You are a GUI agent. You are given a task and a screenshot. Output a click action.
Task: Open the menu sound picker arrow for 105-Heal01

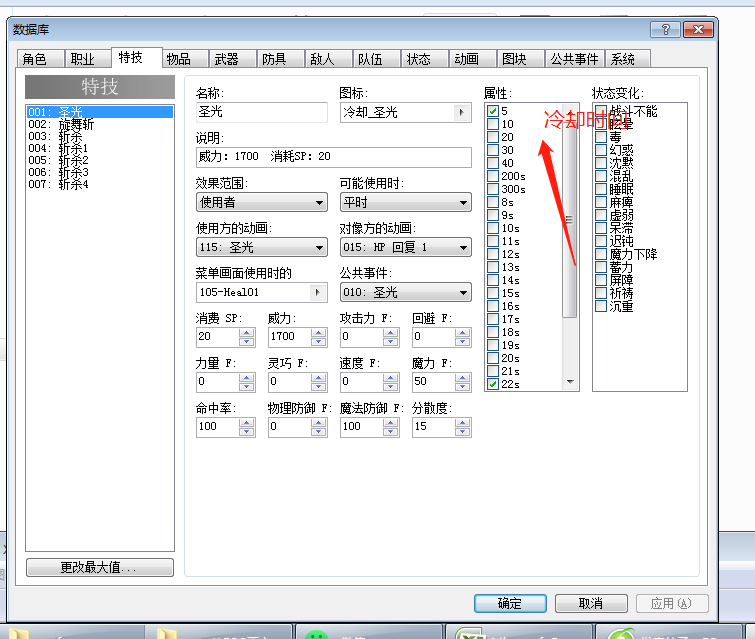(x=317, y=292)
